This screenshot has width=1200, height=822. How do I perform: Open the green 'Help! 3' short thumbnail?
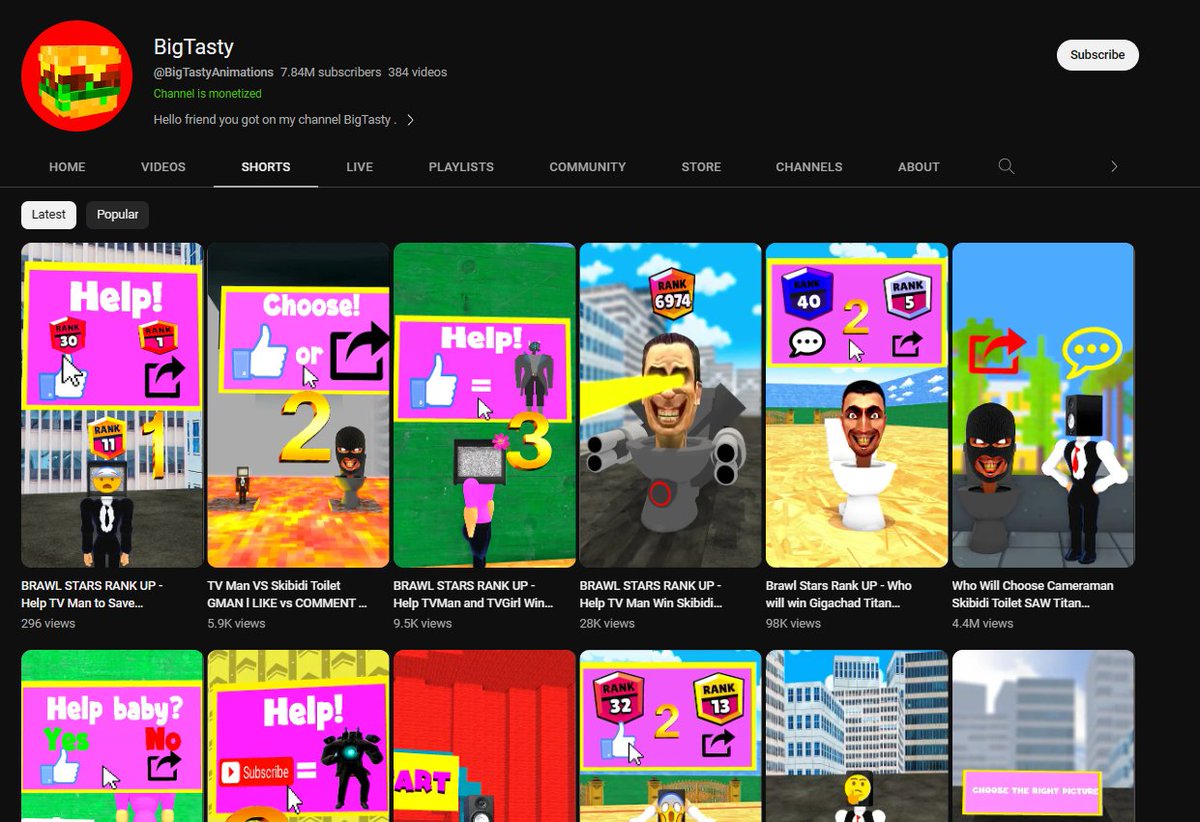pyautogui.click(x=484, y=405)
